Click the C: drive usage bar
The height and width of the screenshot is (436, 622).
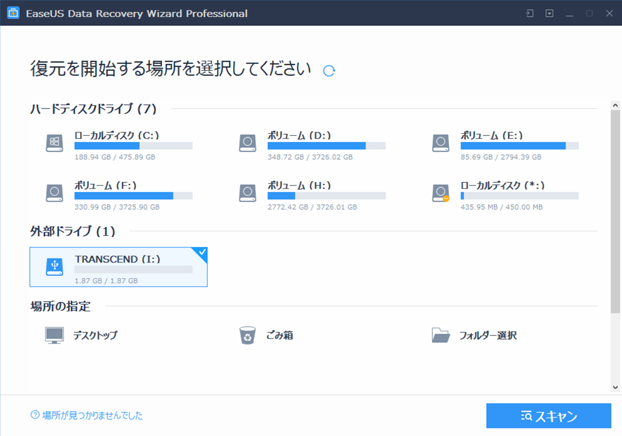(x=133, y=146)
